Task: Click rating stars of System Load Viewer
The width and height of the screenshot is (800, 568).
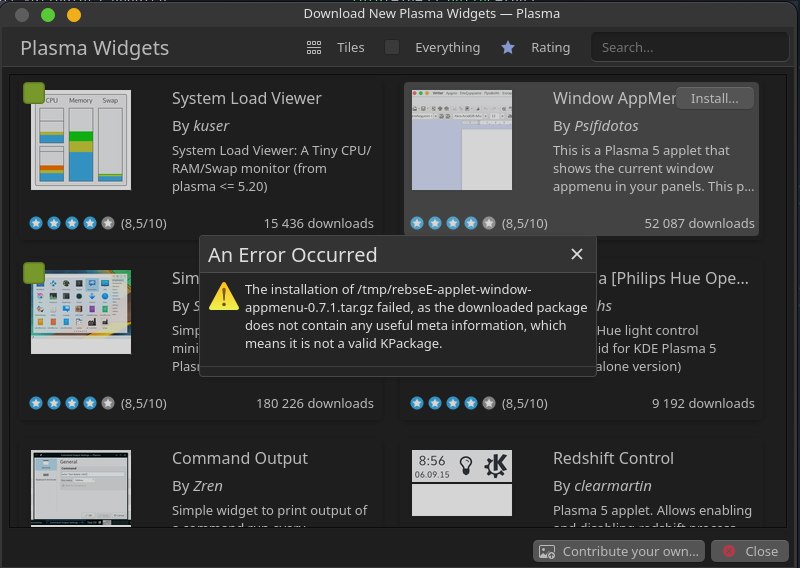Action: 71,223
